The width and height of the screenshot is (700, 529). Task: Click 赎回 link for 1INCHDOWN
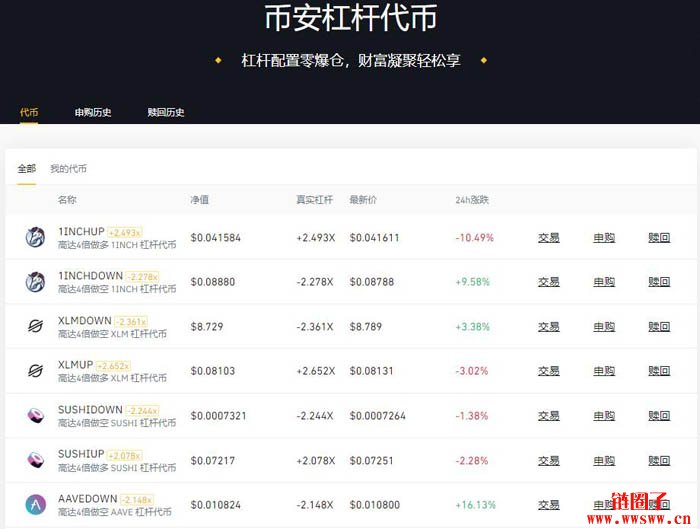click(659, 282)
